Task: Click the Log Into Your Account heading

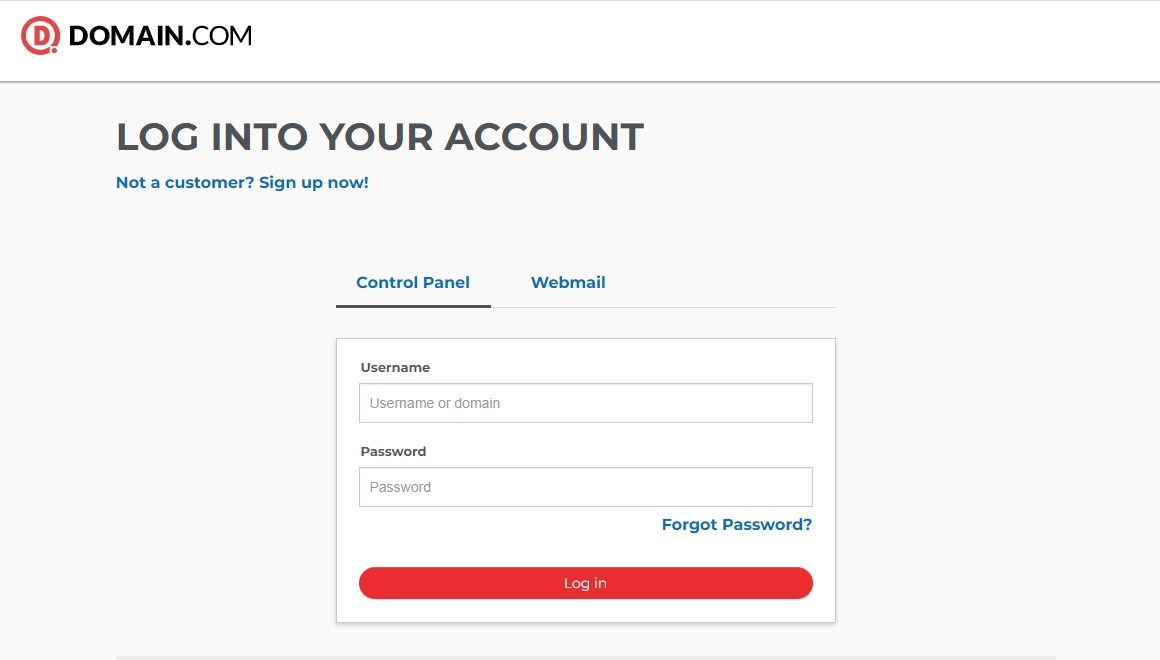Action: click(380, 137)
